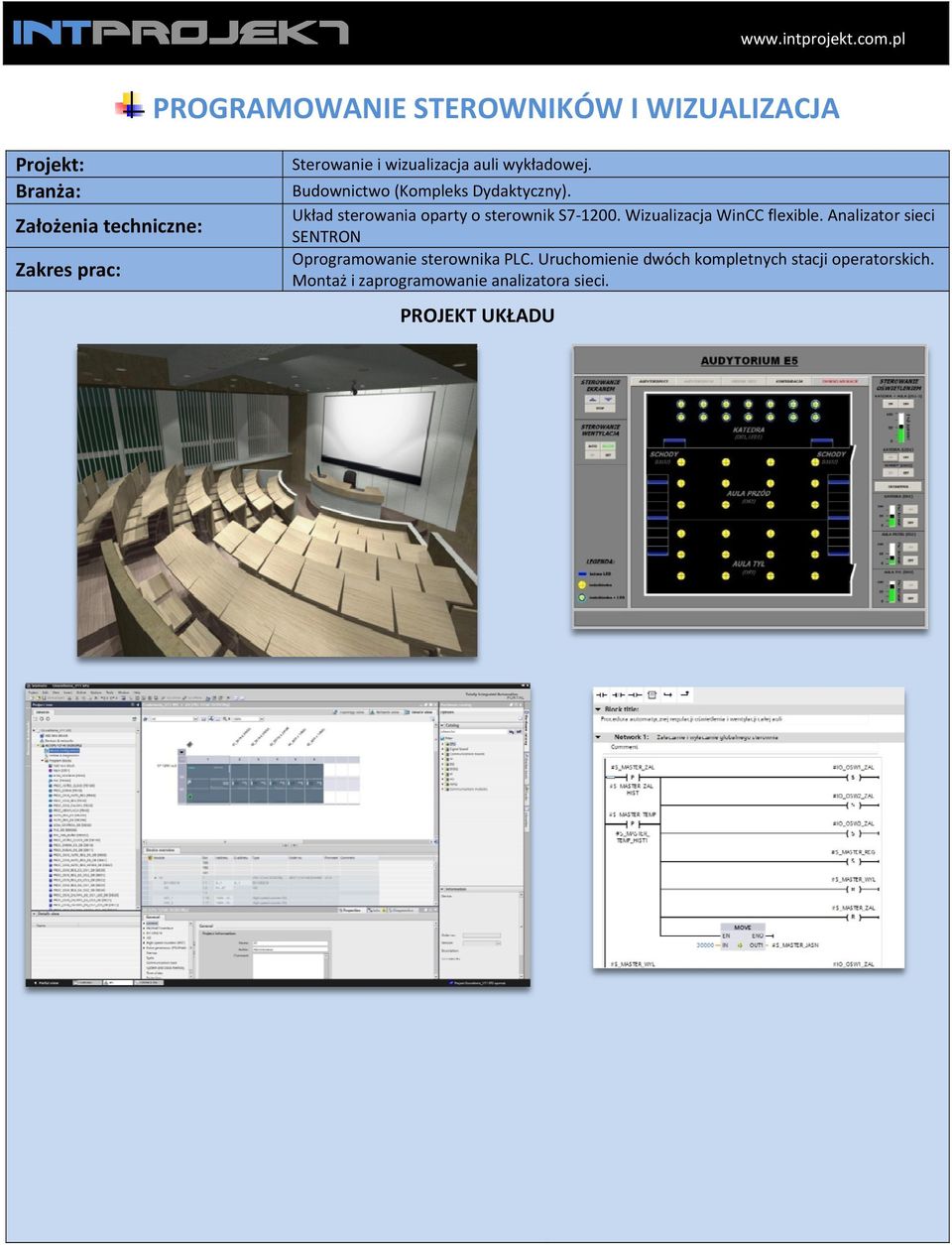Adjust the AULA TYŁ brightness slider
Image resolution: width=952 pixels, height=1245 pixels.
click(892, 591)
